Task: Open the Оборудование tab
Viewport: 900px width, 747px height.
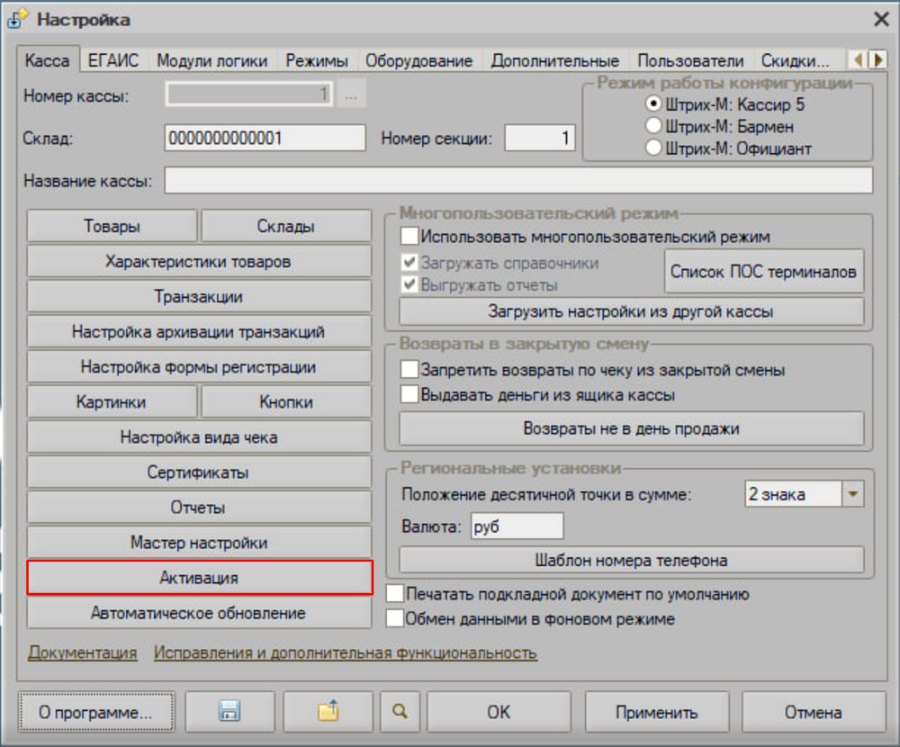Action: pyautogui.click(x=419, y=61)
